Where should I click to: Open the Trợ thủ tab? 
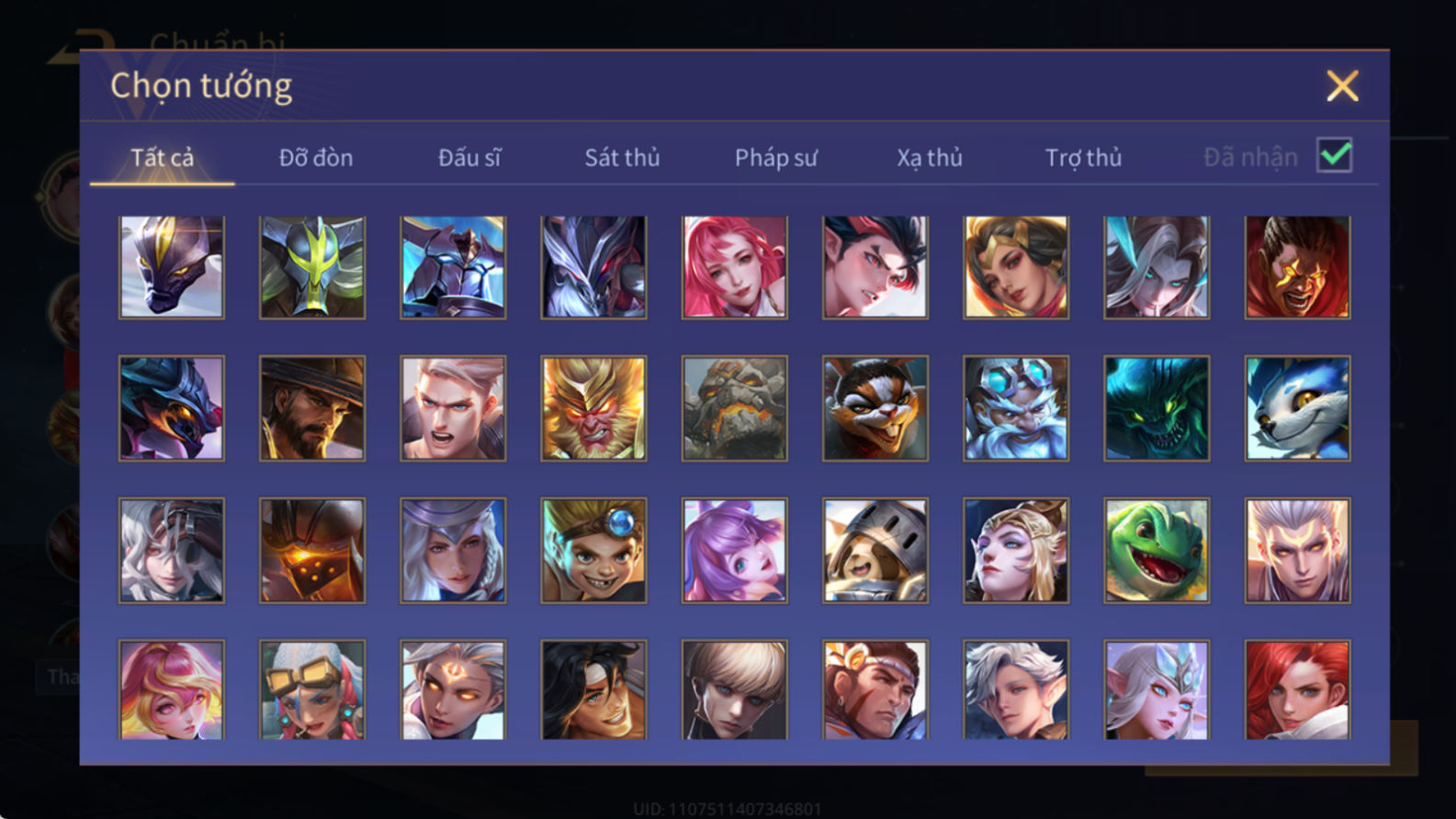(x=1083, y=158)
